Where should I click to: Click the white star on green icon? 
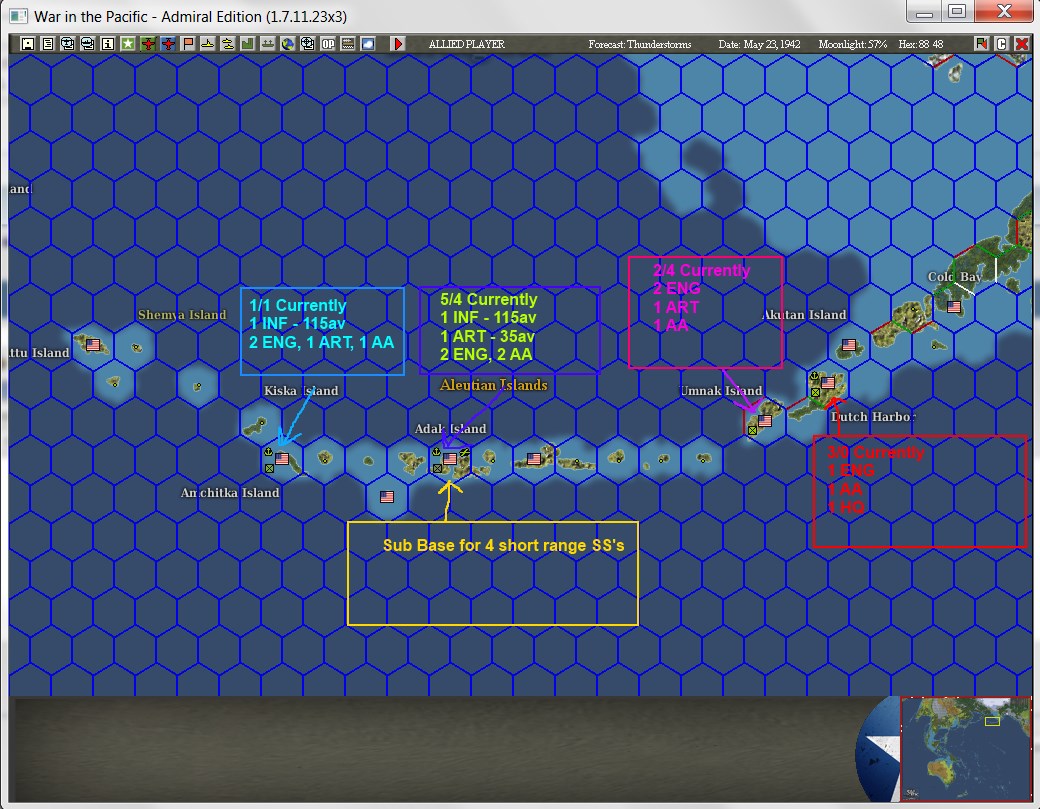coord(127,44)
